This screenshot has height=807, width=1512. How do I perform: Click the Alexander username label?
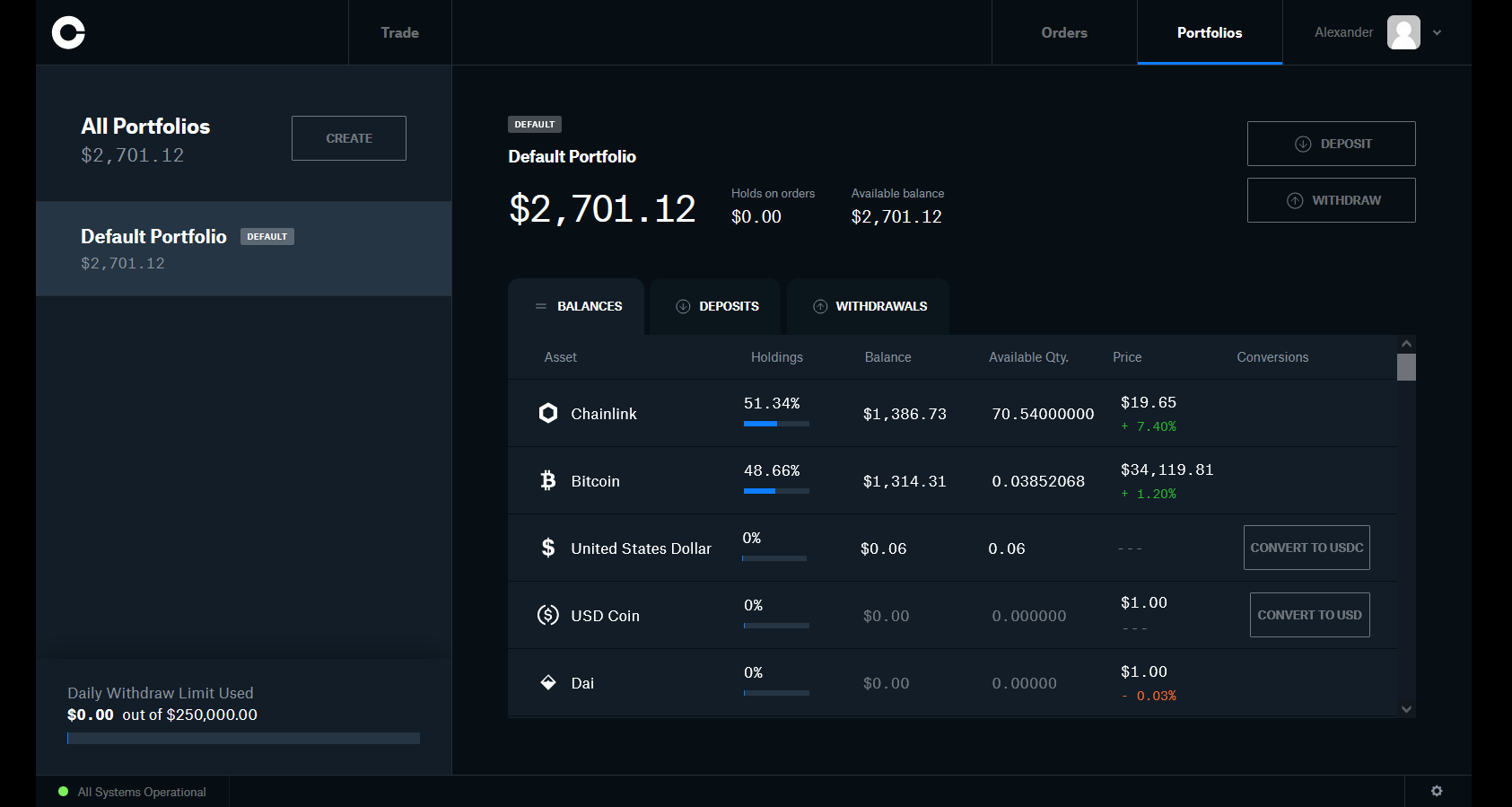[1343, 32]
